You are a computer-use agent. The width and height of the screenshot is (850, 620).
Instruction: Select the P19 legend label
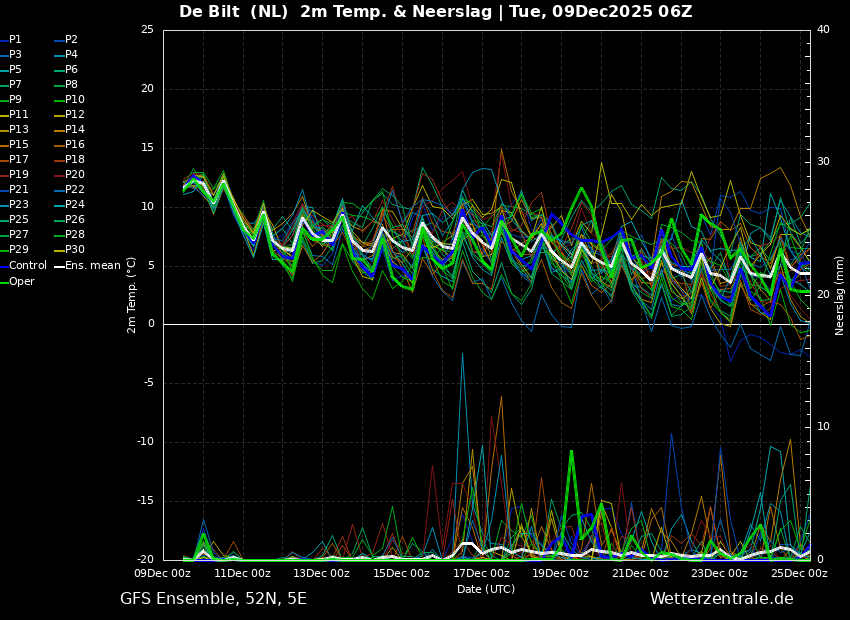(x=14, y=175)
